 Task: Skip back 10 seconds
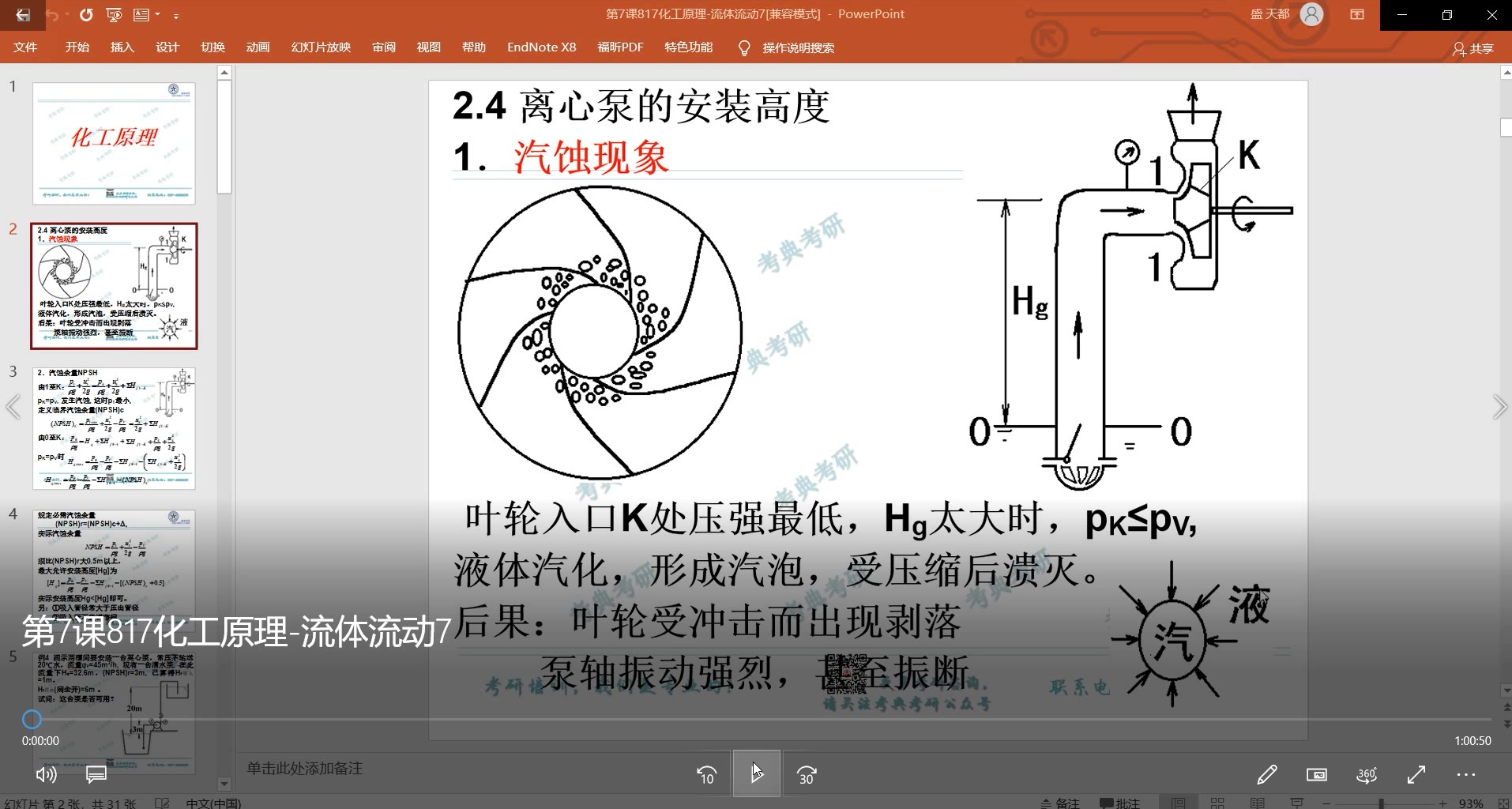click(x=707, y=775)
